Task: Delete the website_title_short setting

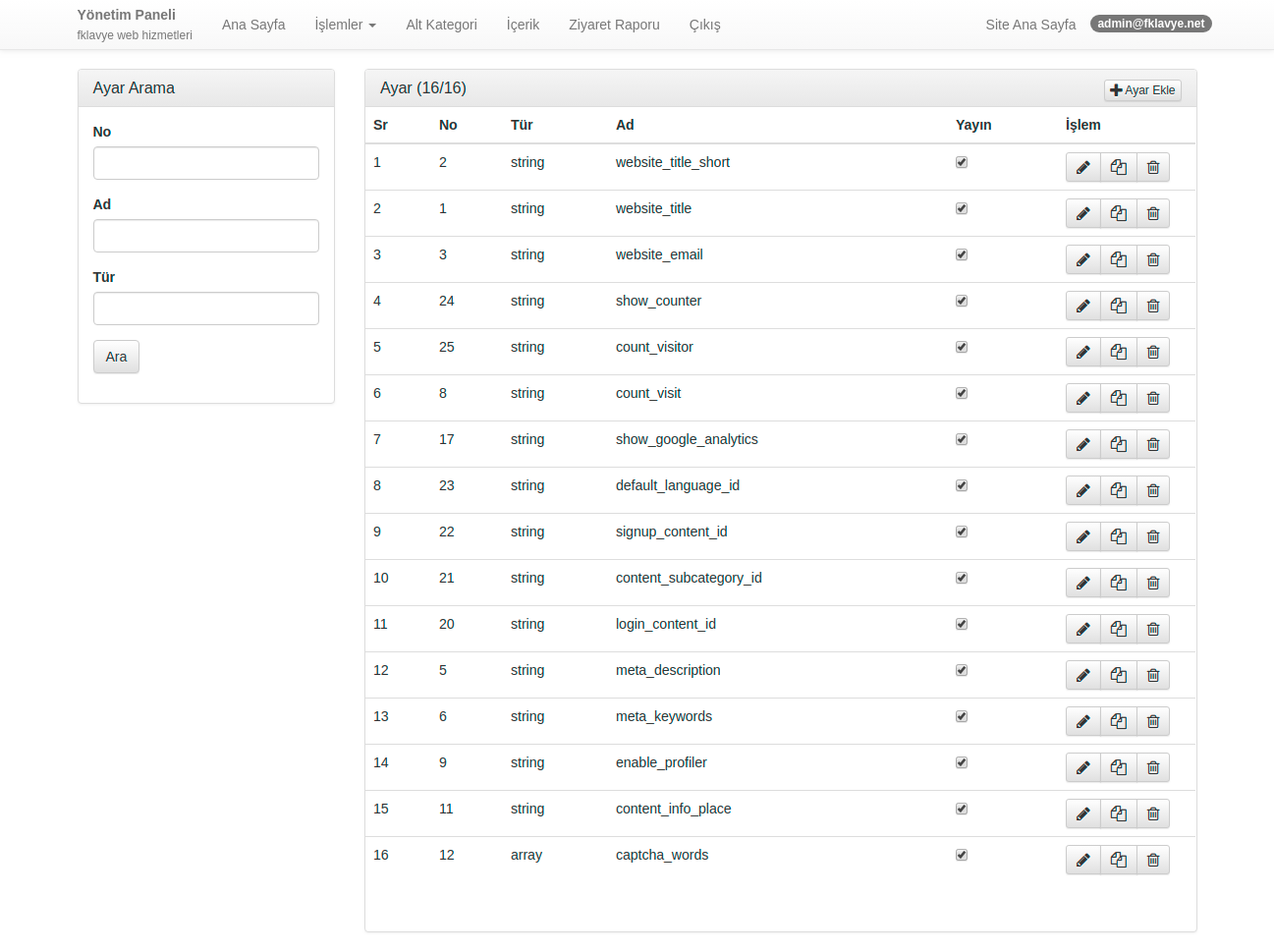Action: [1153, 167]
